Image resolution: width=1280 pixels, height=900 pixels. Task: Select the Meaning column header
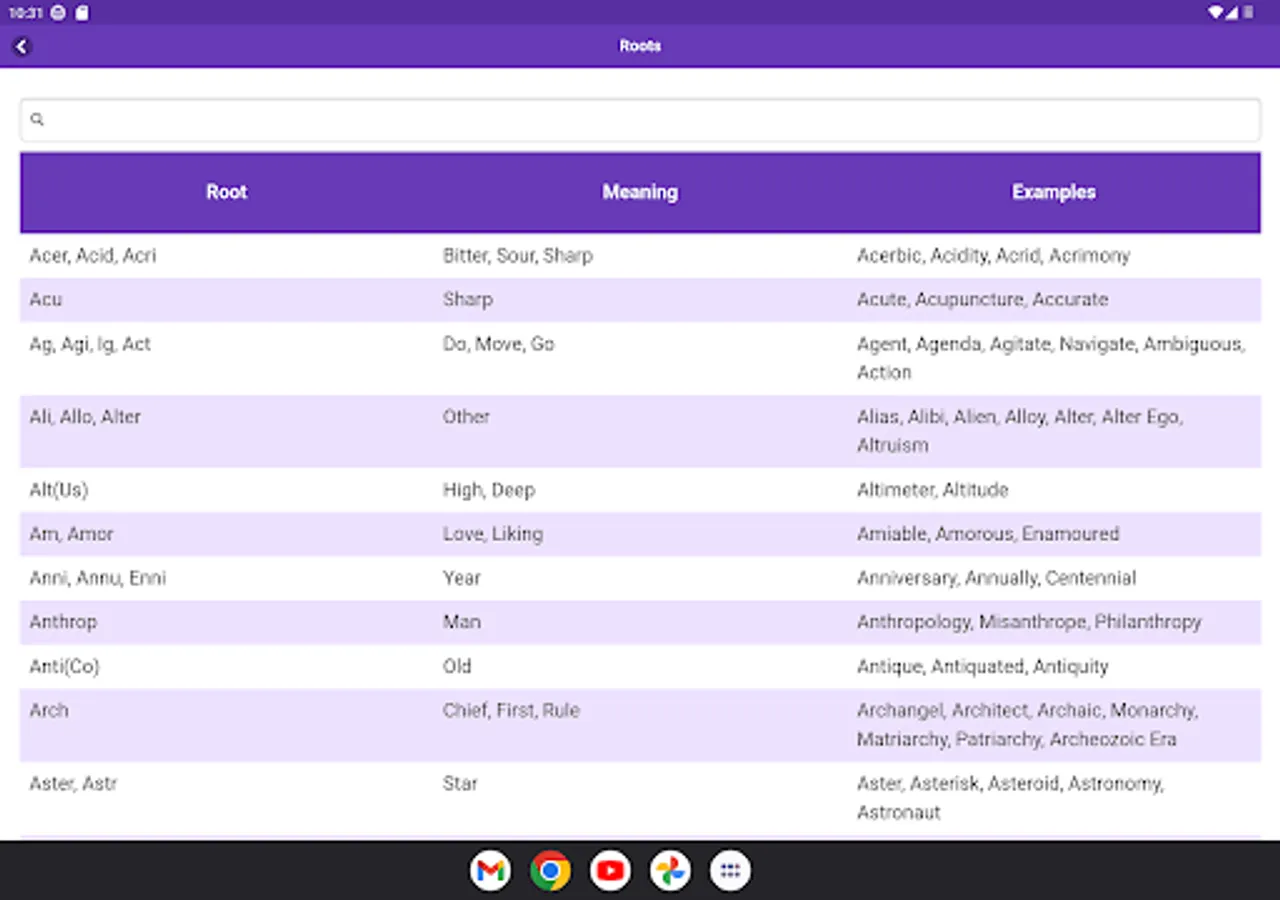point(639,192)
